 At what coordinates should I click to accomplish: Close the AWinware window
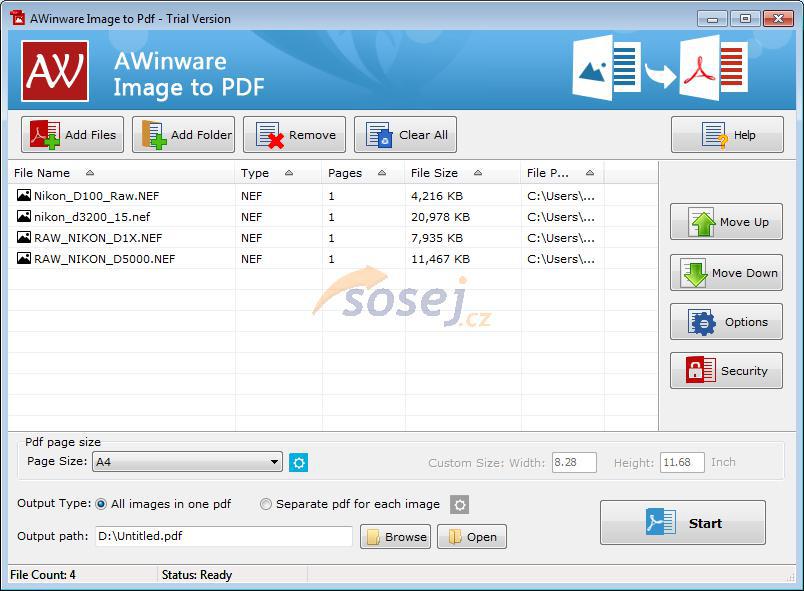coord(778,19)
